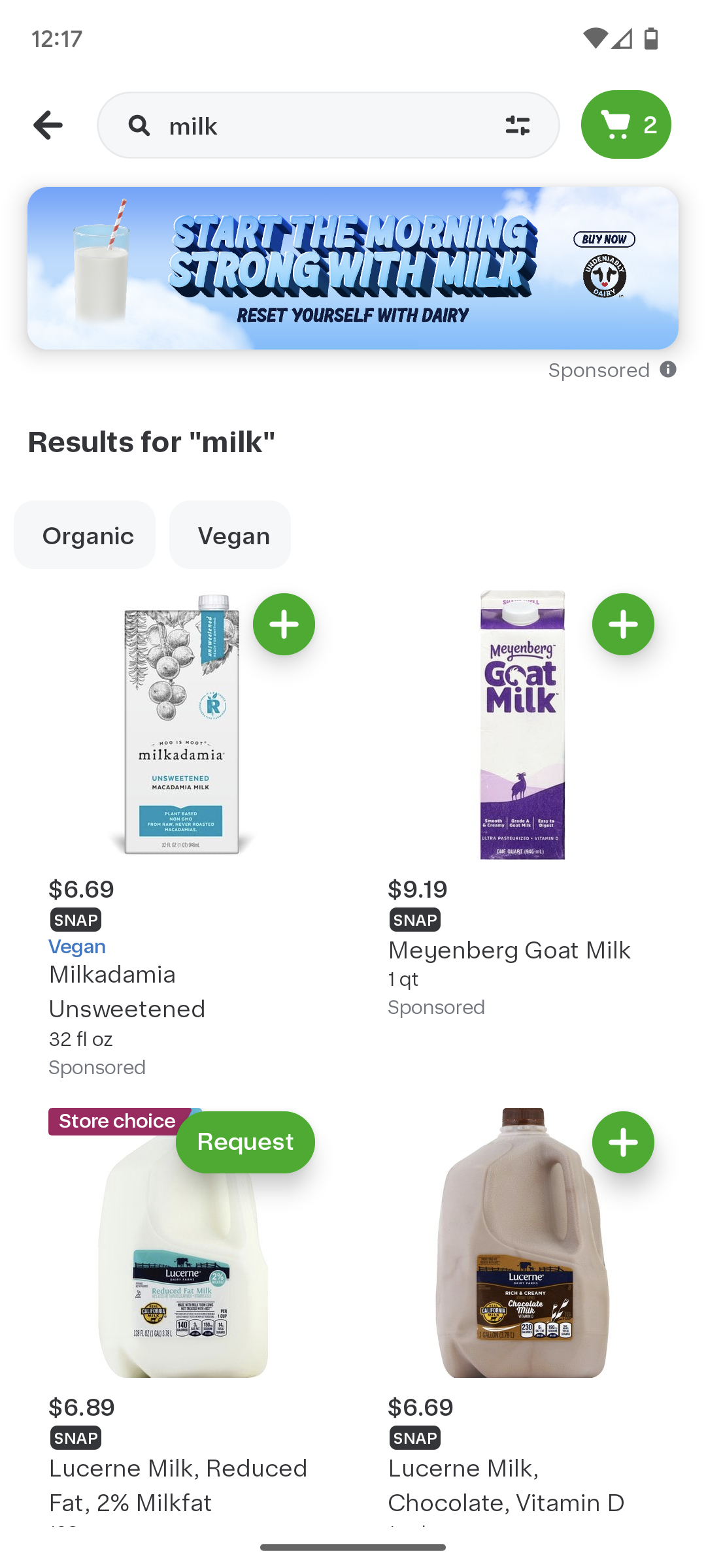
Task: Add Meyenberg Goat Milk to cart
Action: (x=622, y=624)
